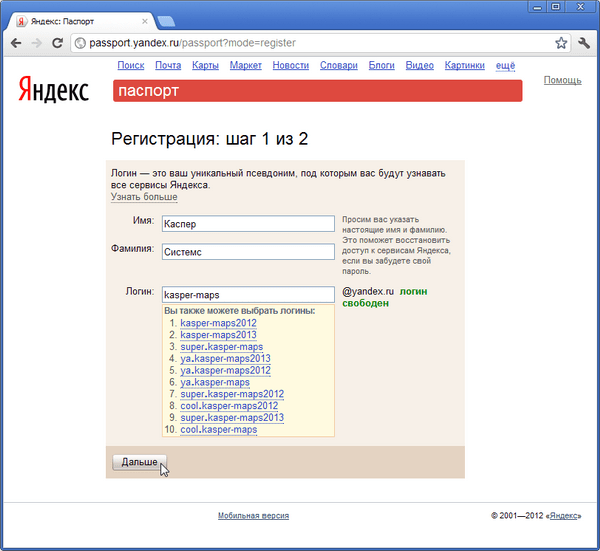Choose suggested login cool.kasper-maps2012
The height and width of the screenshot is (551, 600).
point(229,406)
